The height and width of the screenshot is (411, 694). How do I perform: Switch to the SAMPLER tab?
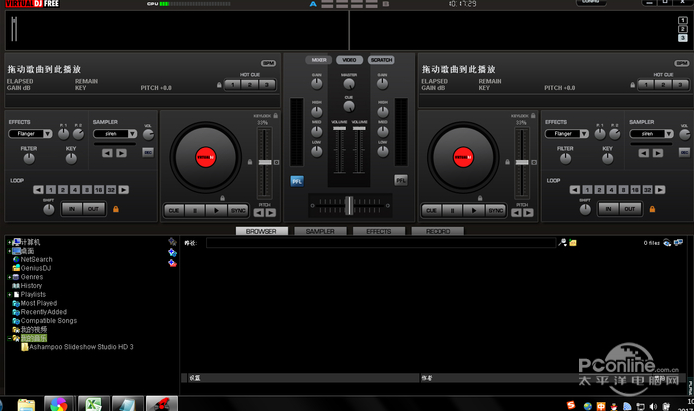click(x=320, y=231)
